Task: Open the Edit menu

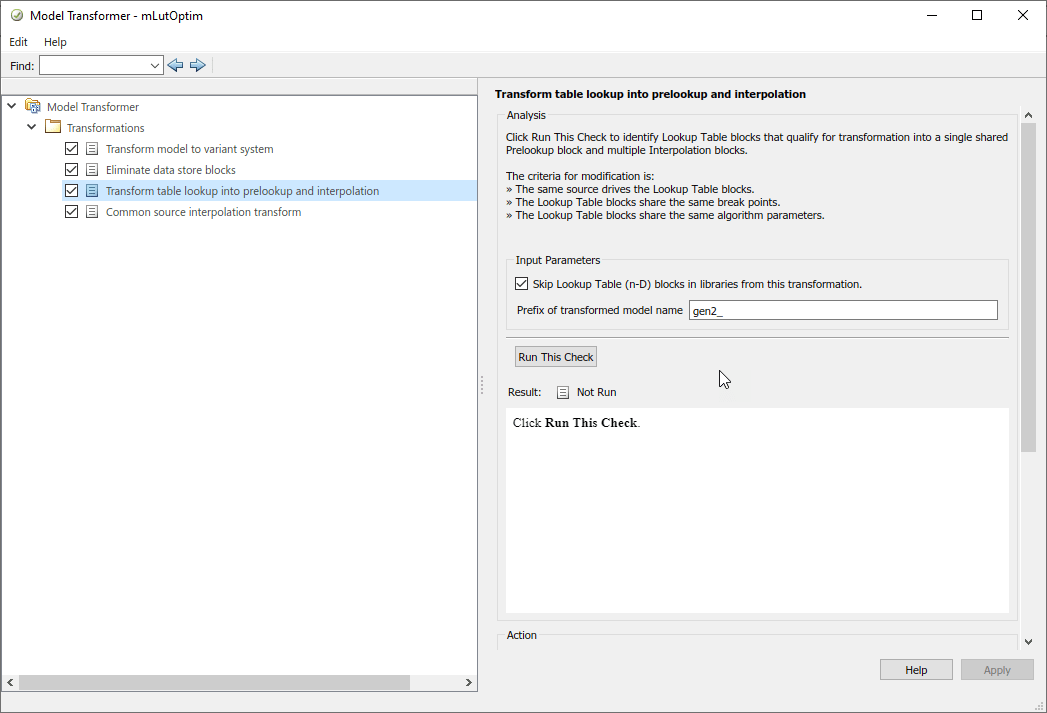Action: 19,42
